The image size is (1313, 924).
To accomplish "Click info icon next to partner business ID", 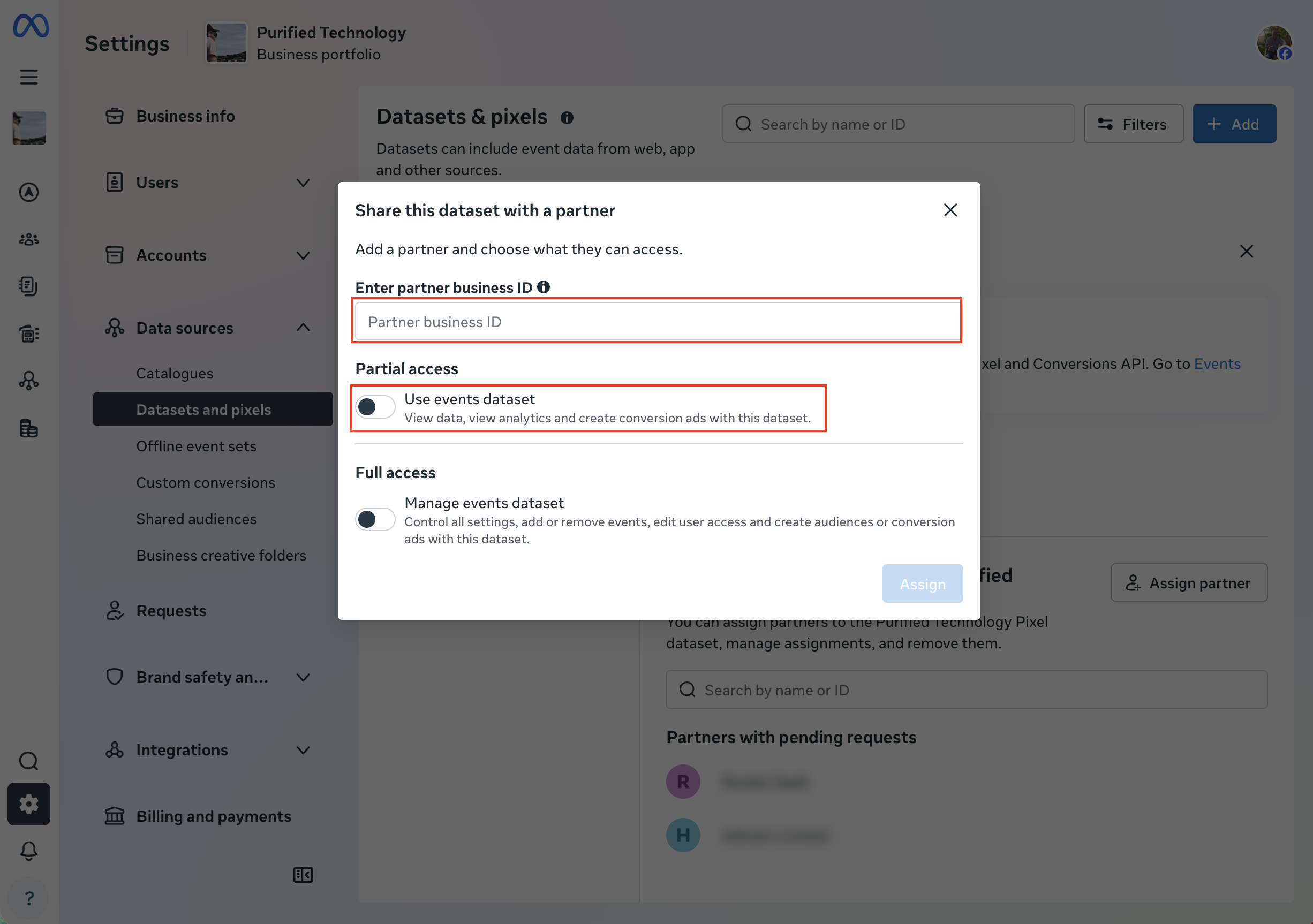I will coord(544,287).
